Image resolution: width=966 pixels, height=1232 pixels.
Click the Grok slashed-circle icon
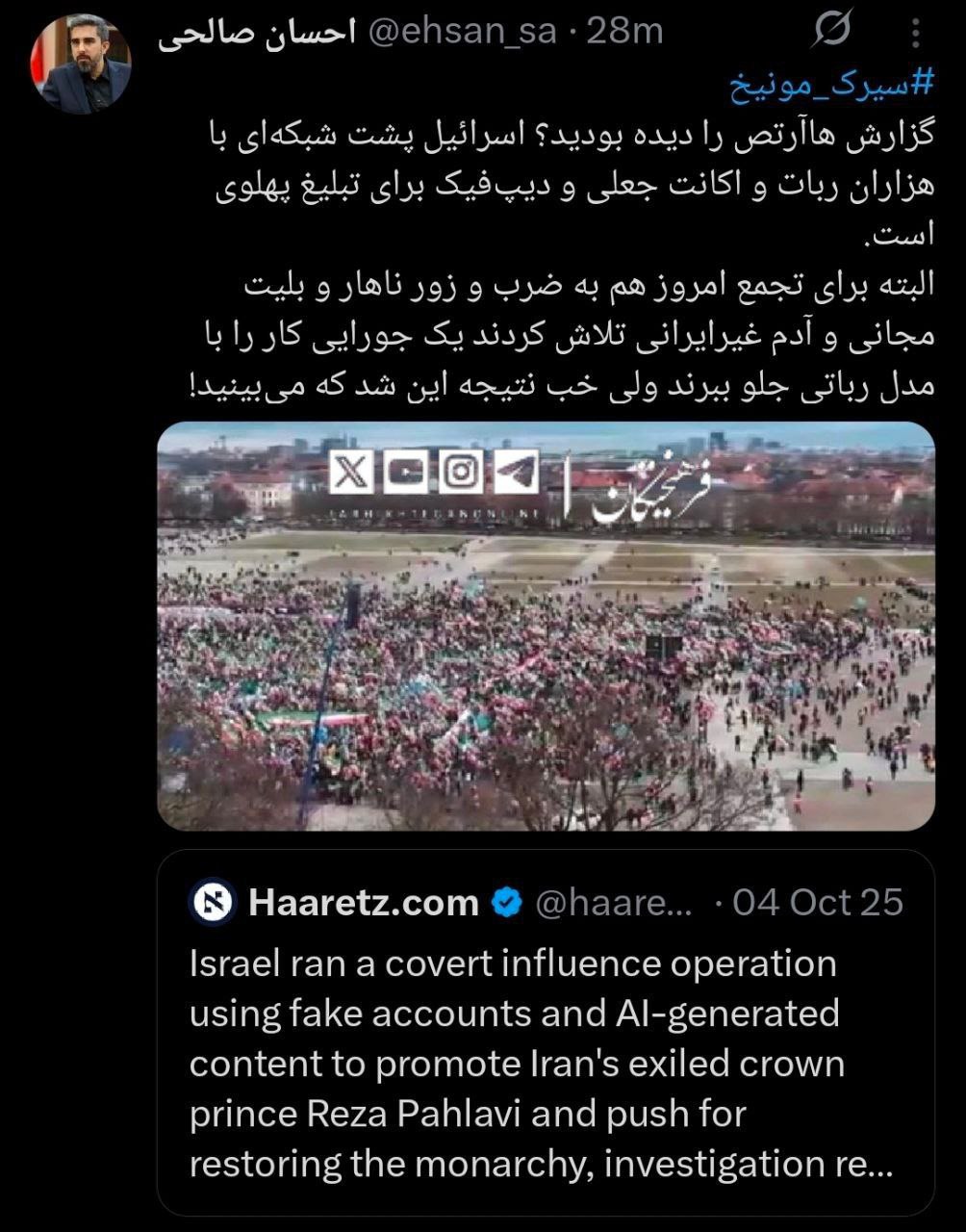pos(831,31)
